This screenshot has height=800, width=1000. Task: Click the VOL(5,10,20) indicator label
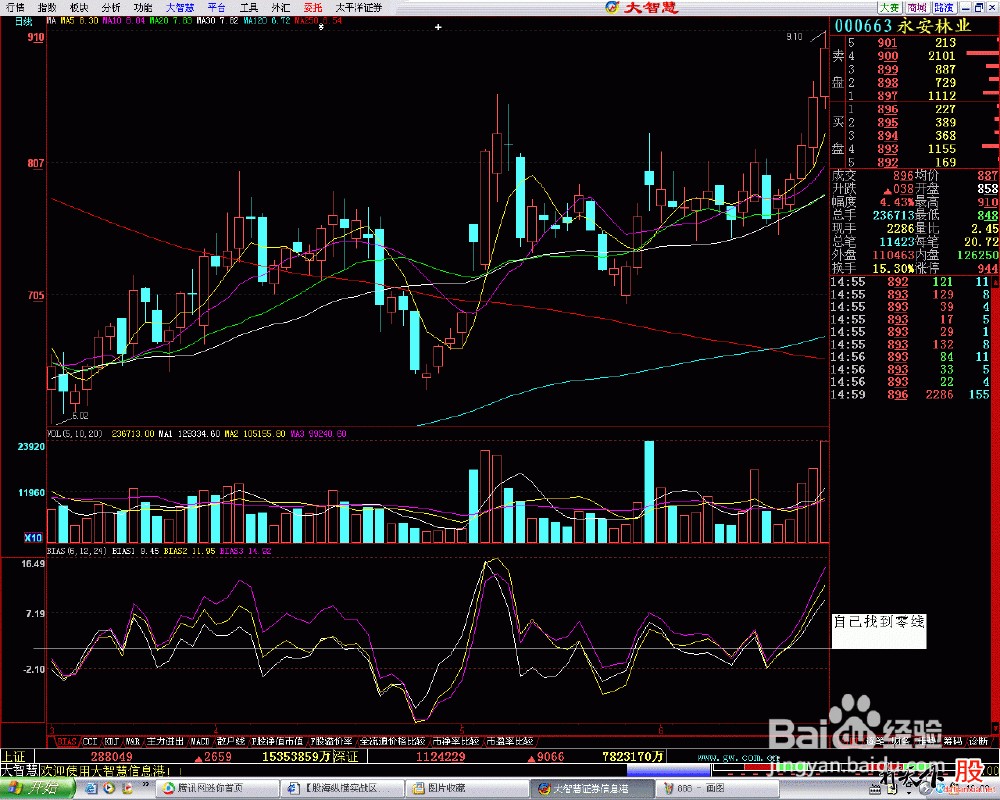click(75, 434)
